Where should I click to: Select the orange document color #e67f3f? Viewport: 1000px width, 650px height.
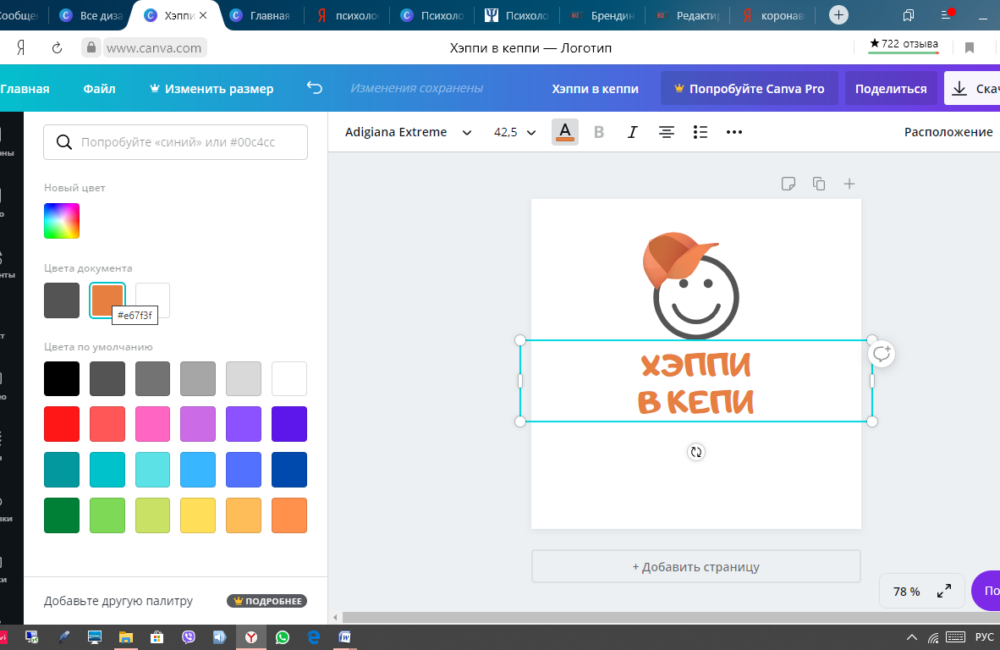click(107, 300)
